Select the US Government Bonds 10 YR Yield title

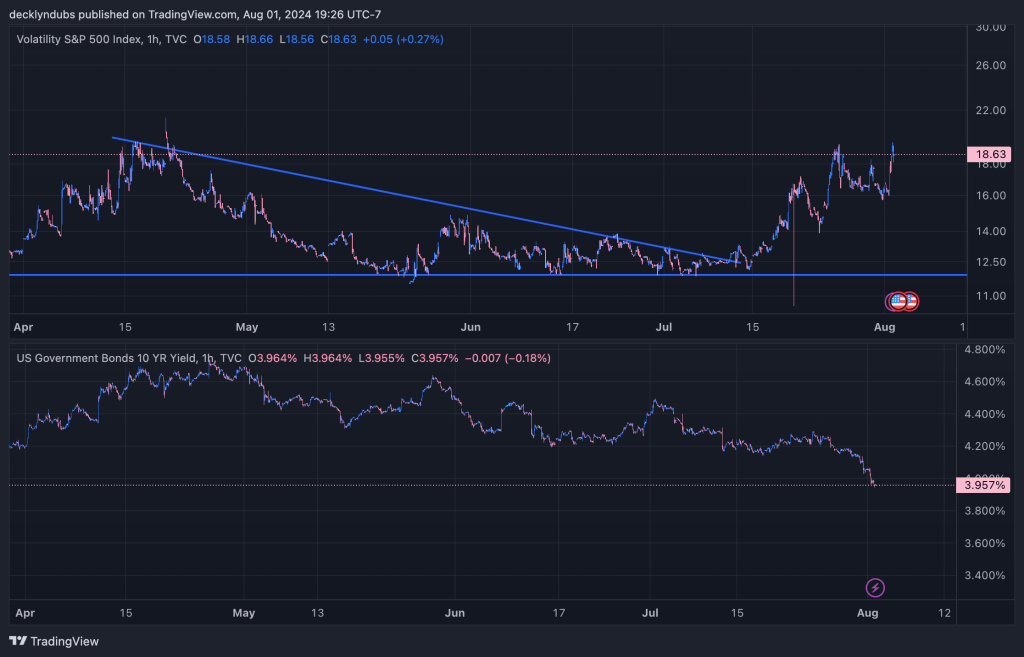coord(104,358)
